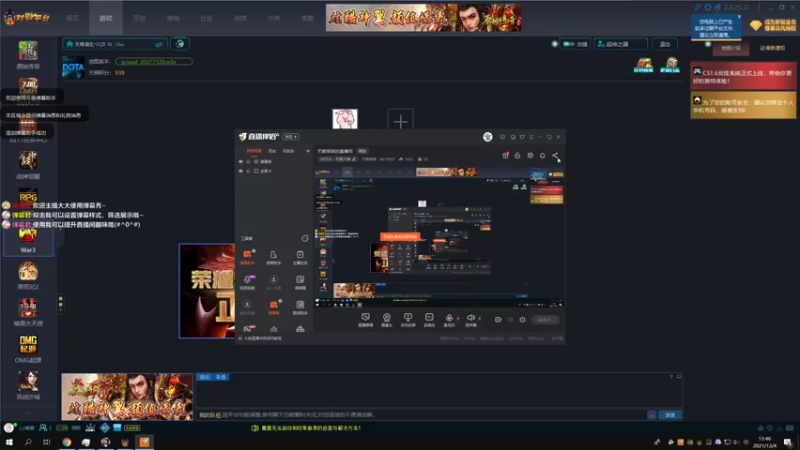Select the DotA 7.00 game icon
The height and width of the screenshot is (450, 800).
coord(28,85)
